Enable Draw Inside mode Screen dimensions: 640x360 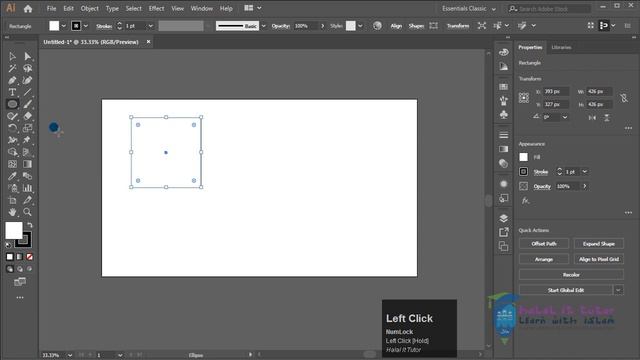tap(29, 269)
